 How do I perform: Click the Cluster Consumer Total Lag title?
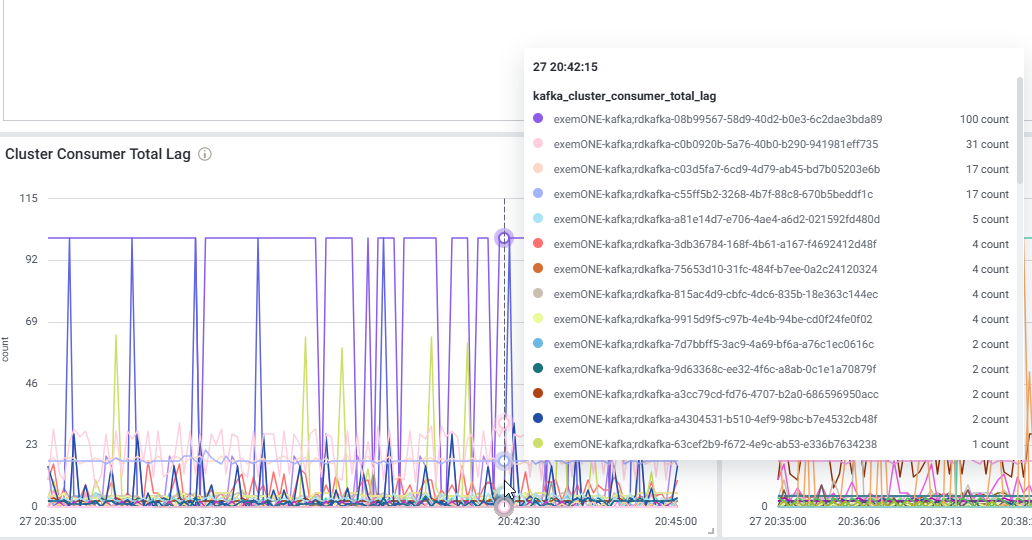pyautogui.click(x=98, y=155)
